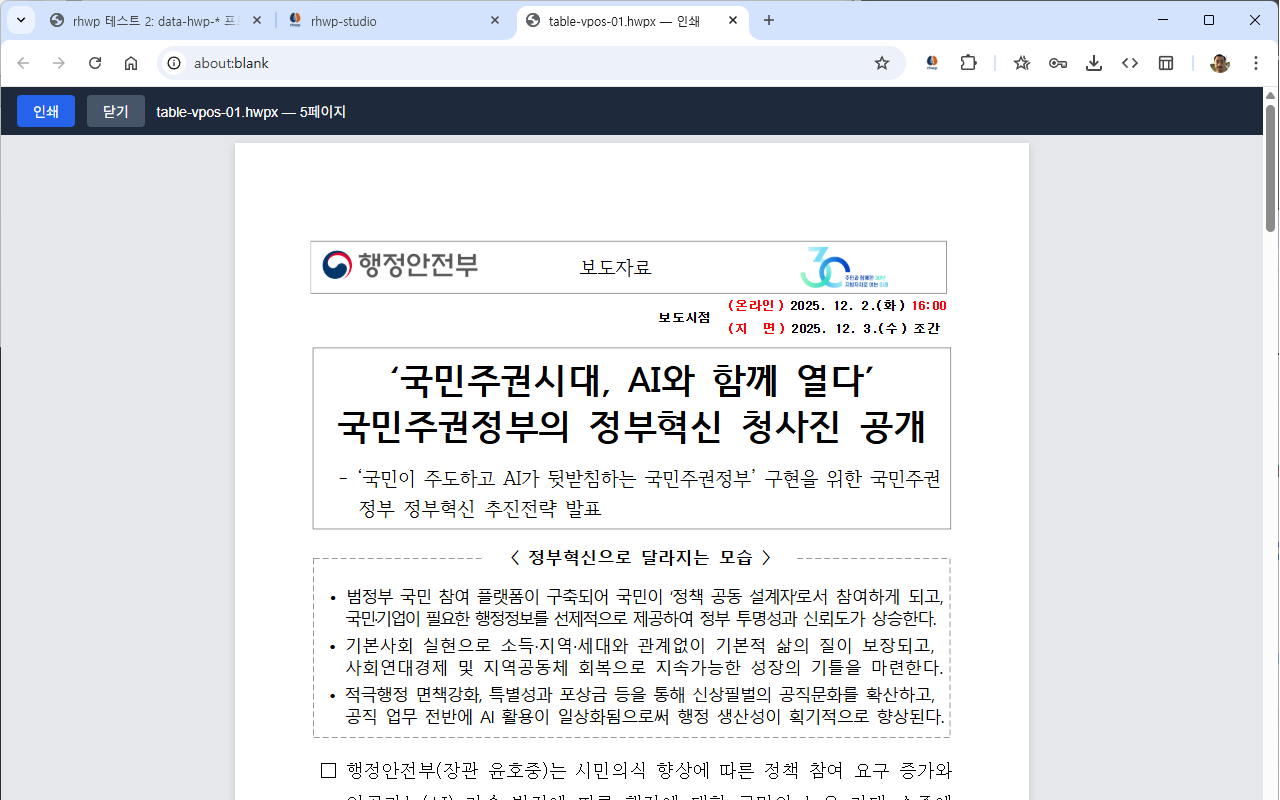Minimize the Chrome window
The height and width of the screenshot is (800, 1280).
(1163, 20)
